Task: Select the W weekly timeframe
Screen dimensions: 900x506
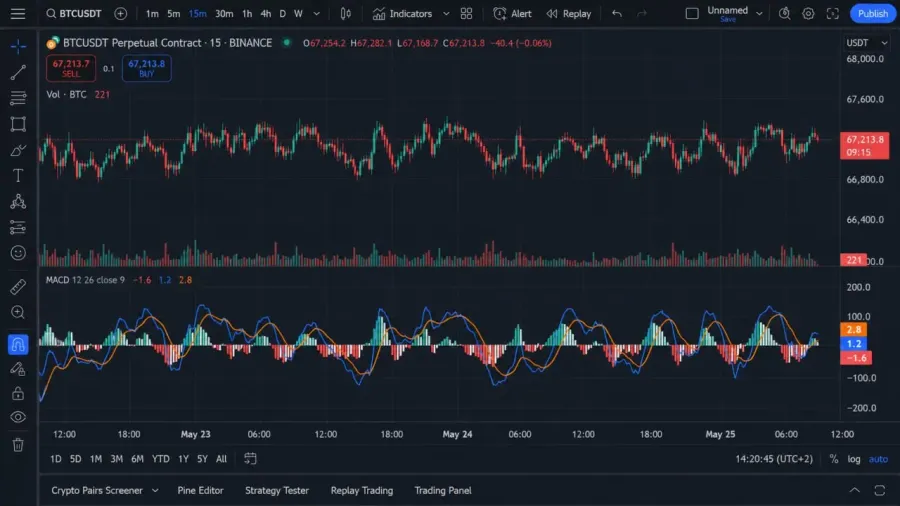Action: pyautogui.click(x=298, y=13)
